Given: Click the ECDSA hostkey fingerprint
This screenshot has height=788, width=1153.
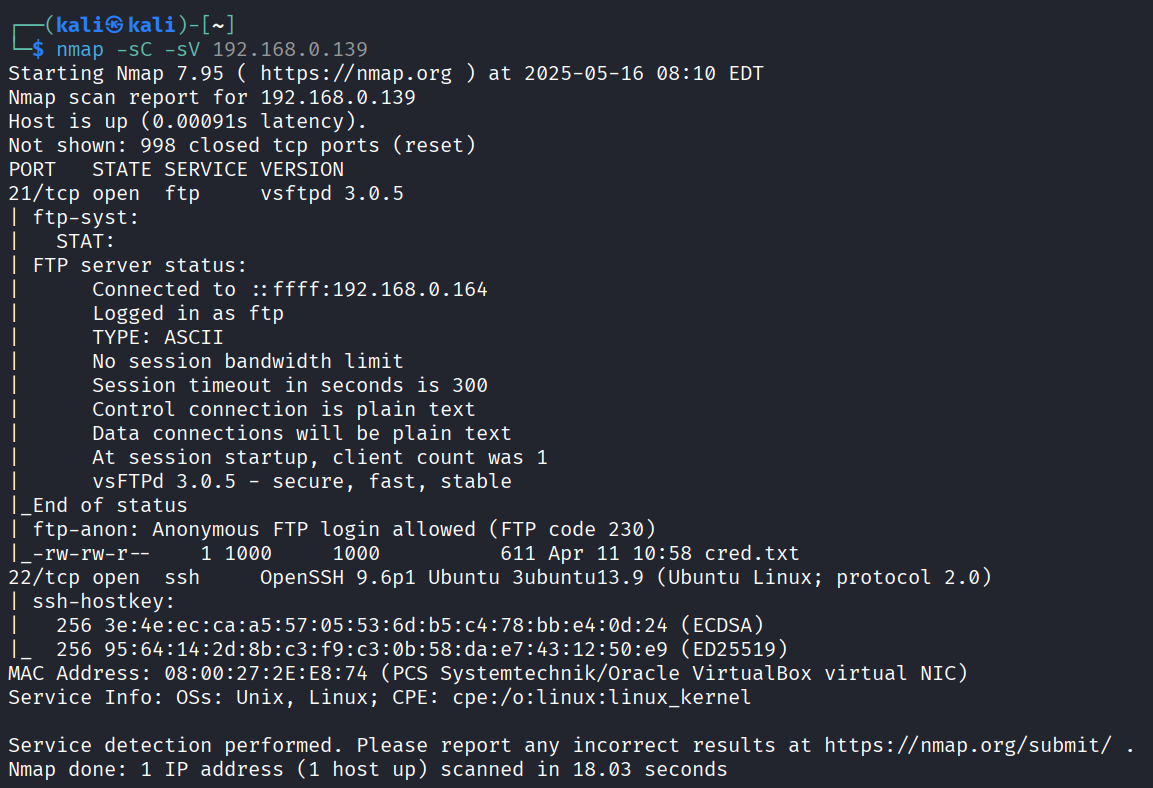Looking at the screenshot, I should coord(385,626).
